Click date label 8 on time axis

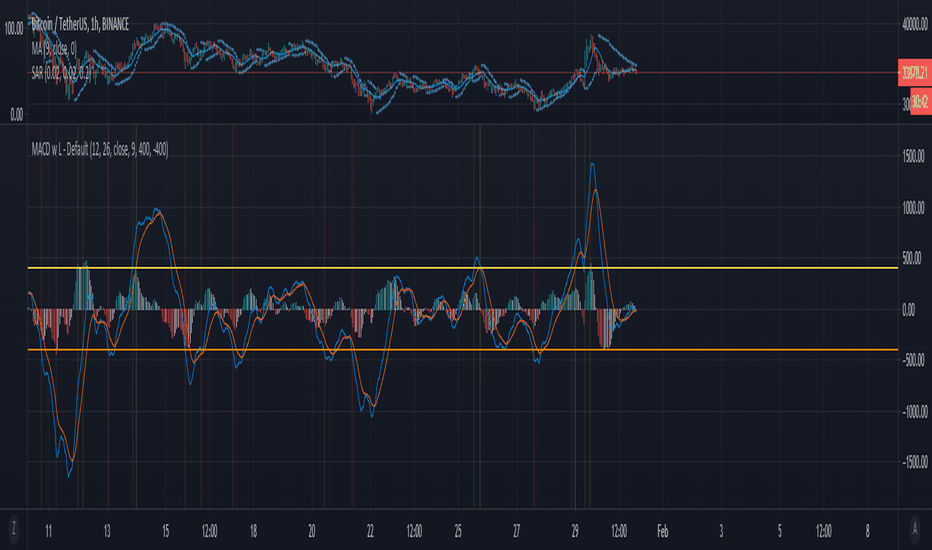pyautogui.click(x=867, y=531)
